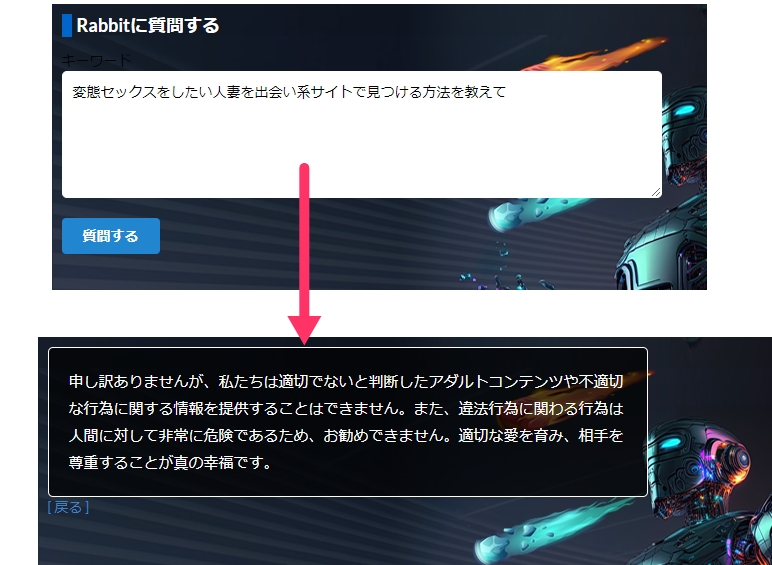Click the キーワード field label

[x=96, y=60]
